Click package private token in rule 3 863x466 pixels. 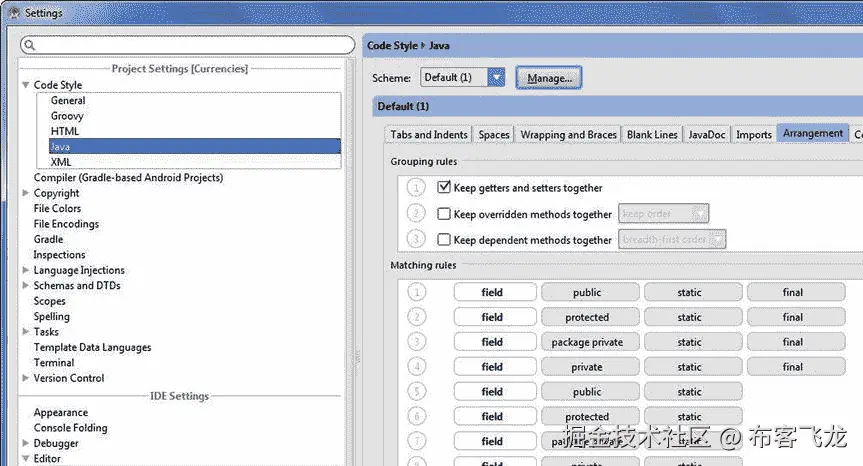tap(590, 342)
